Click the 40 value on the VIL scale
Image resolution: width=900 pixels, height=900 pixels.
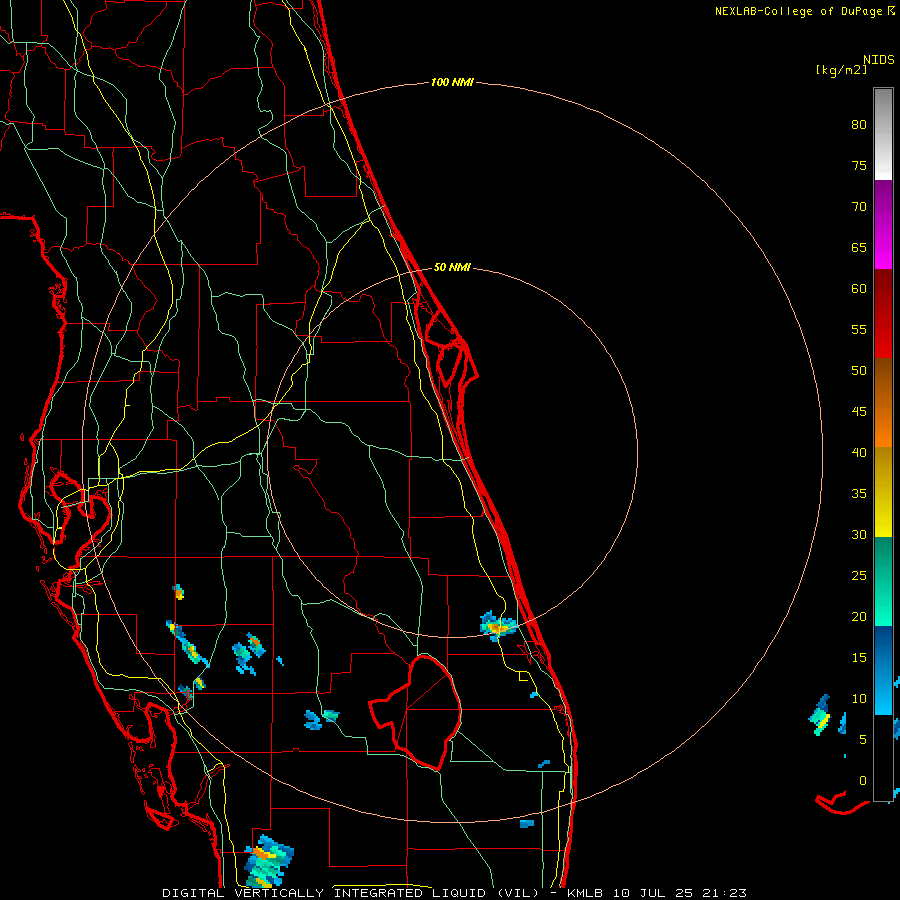(859, 452)
